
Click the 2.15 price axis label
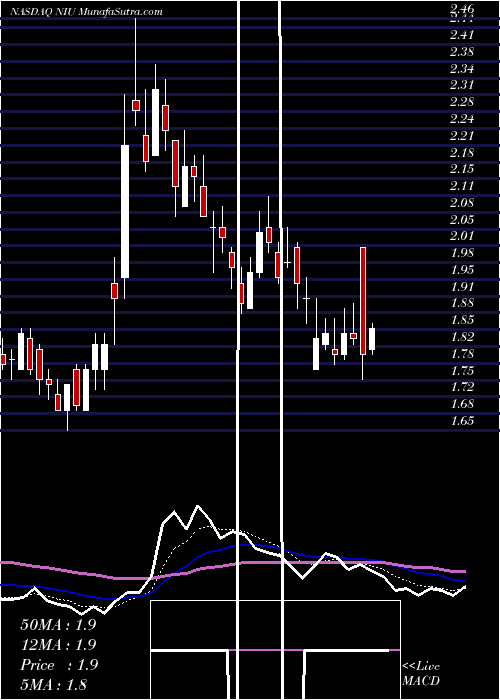(461, 169)
